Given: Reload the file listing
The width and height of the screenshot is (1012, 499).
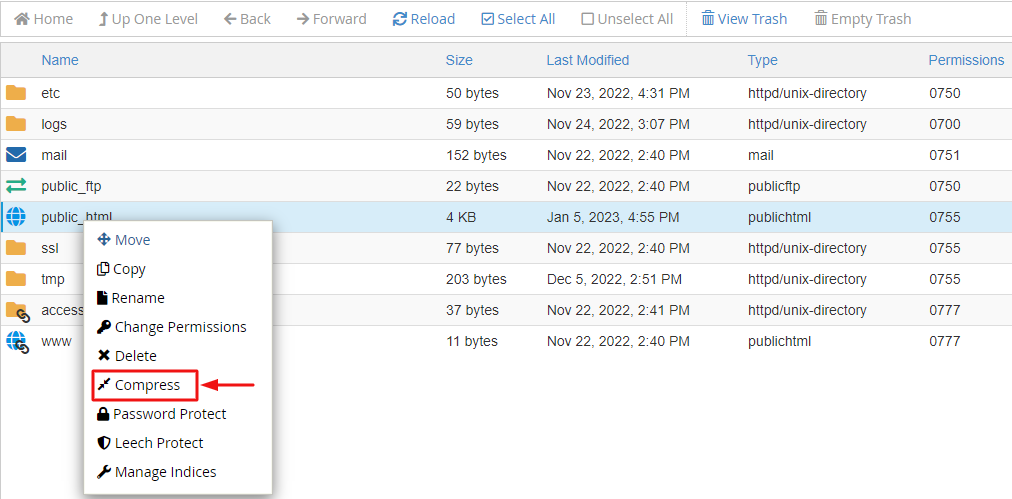Looking at the screenshot, I should (x=424, y=19).
